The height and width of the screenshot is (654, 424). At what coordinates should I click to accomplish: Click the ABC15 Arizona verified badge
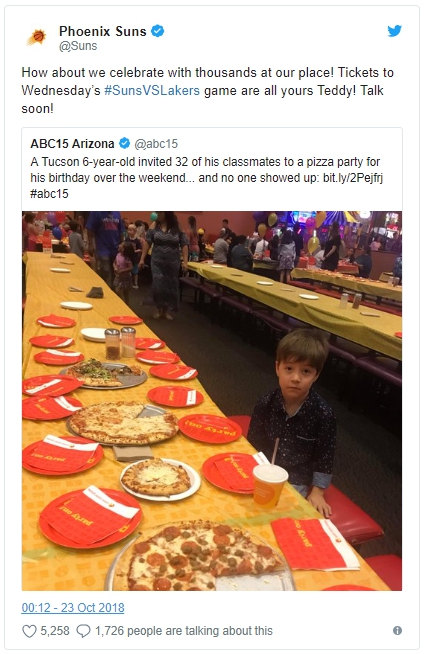(x=124, y=143)
